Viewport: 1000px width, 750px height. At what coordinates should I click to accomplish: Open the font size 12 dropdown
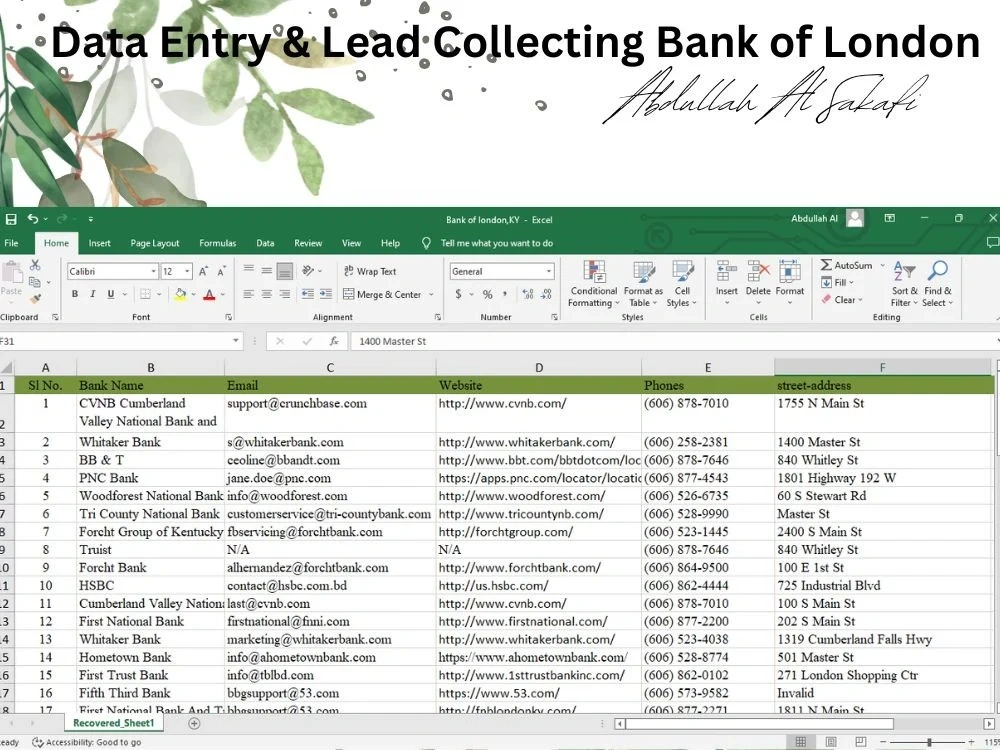pos(187,272)
